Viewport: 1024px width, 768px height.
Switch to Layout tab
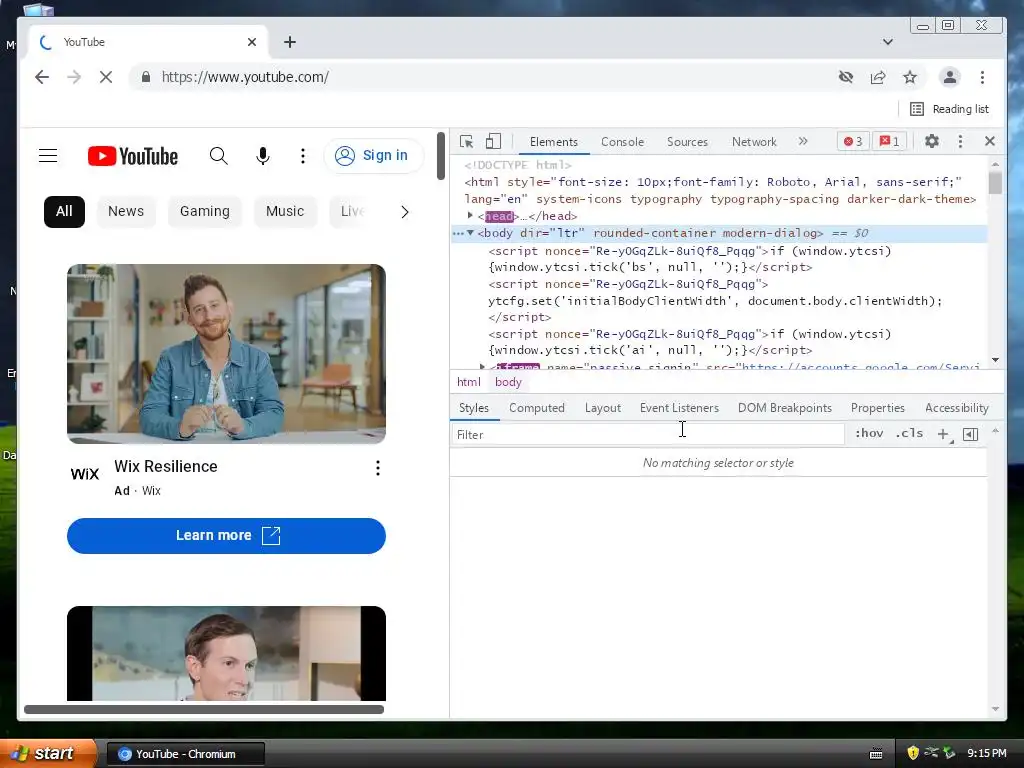(603, 408)
